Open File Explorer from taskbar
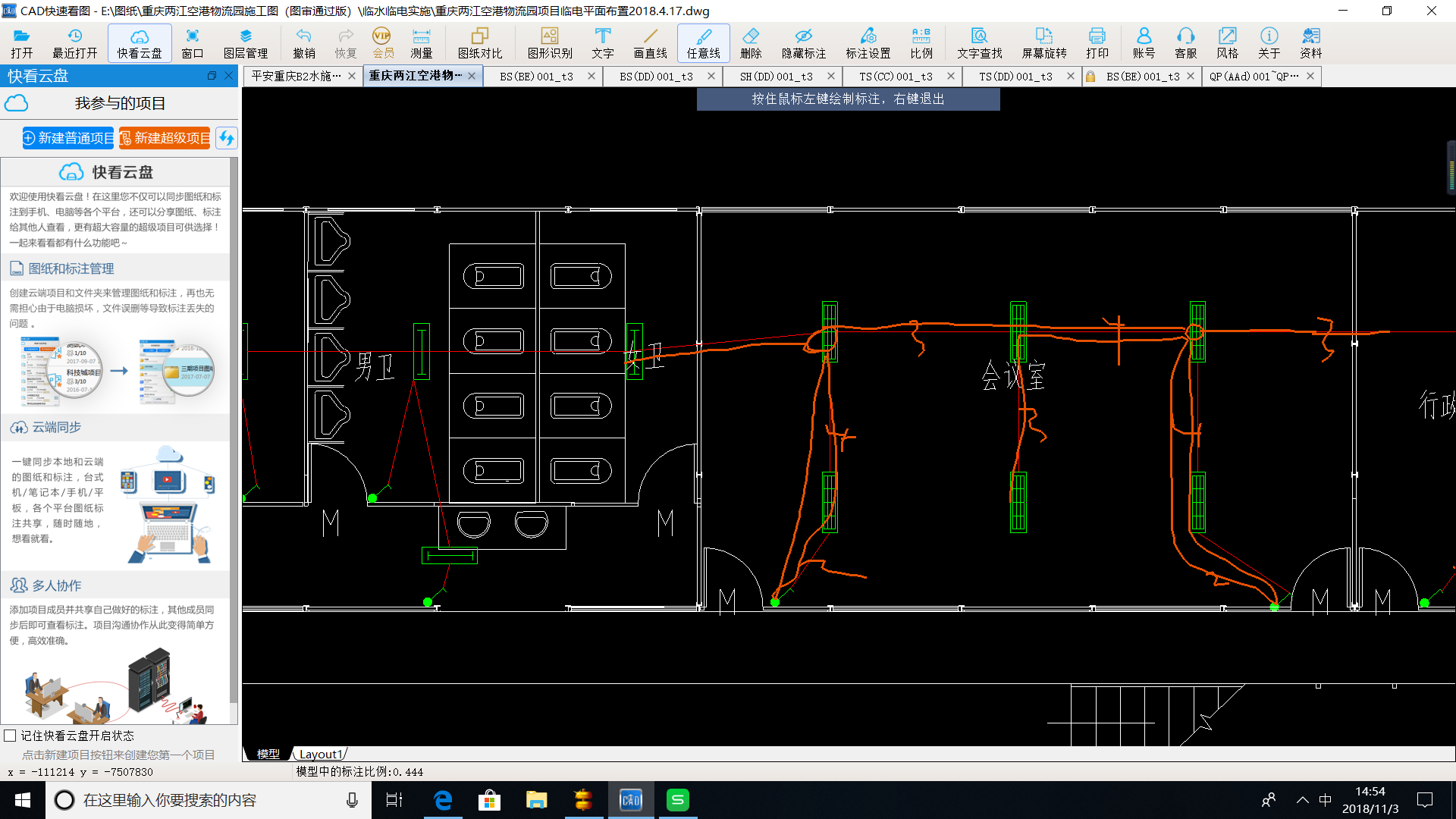Viewport: 1456px width, 819px height. click(x=536, y=800)
